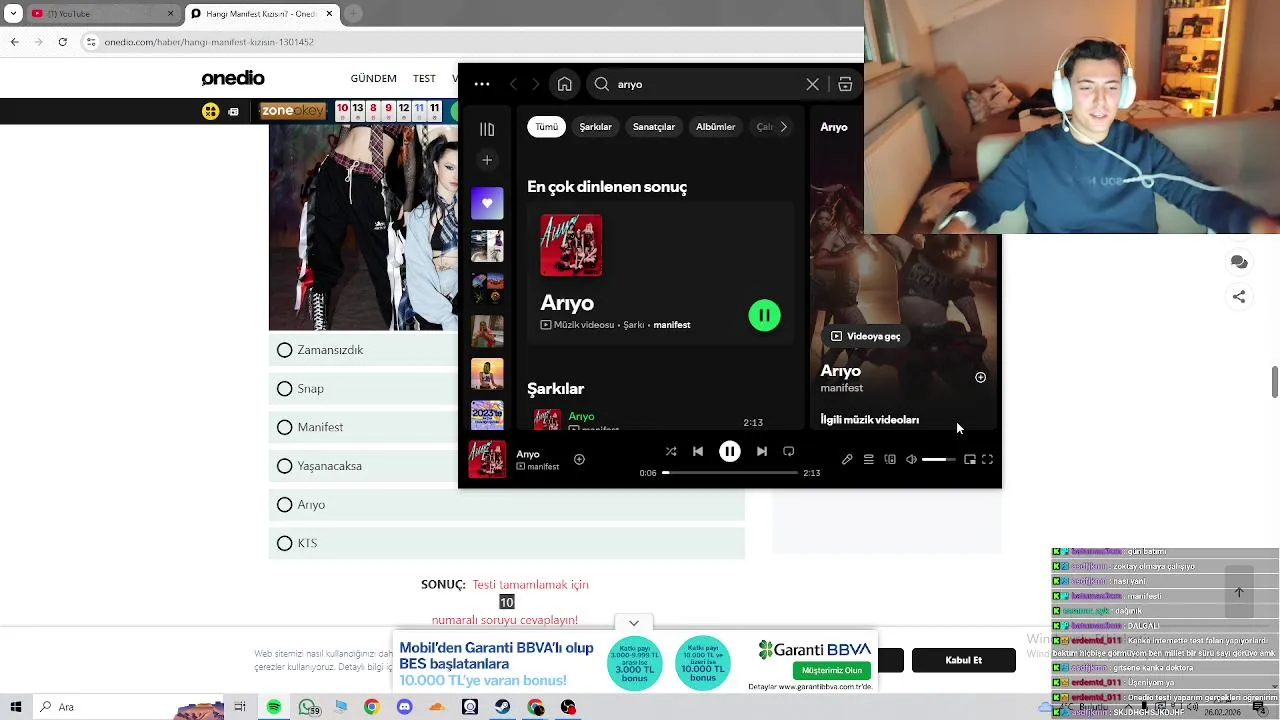This screenshot has width=1280, height=720.
Task: Click the page vertical scrollbar
Action: pyautogui.click(x=1275, y=381)
